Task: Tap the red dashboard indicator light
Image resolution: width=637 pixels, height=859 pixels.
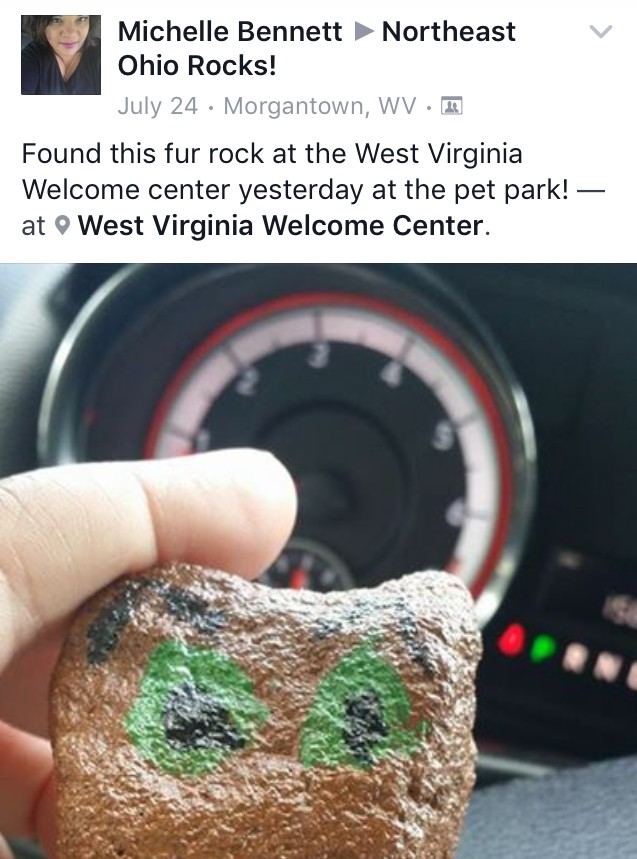Action: coord(512,640)
